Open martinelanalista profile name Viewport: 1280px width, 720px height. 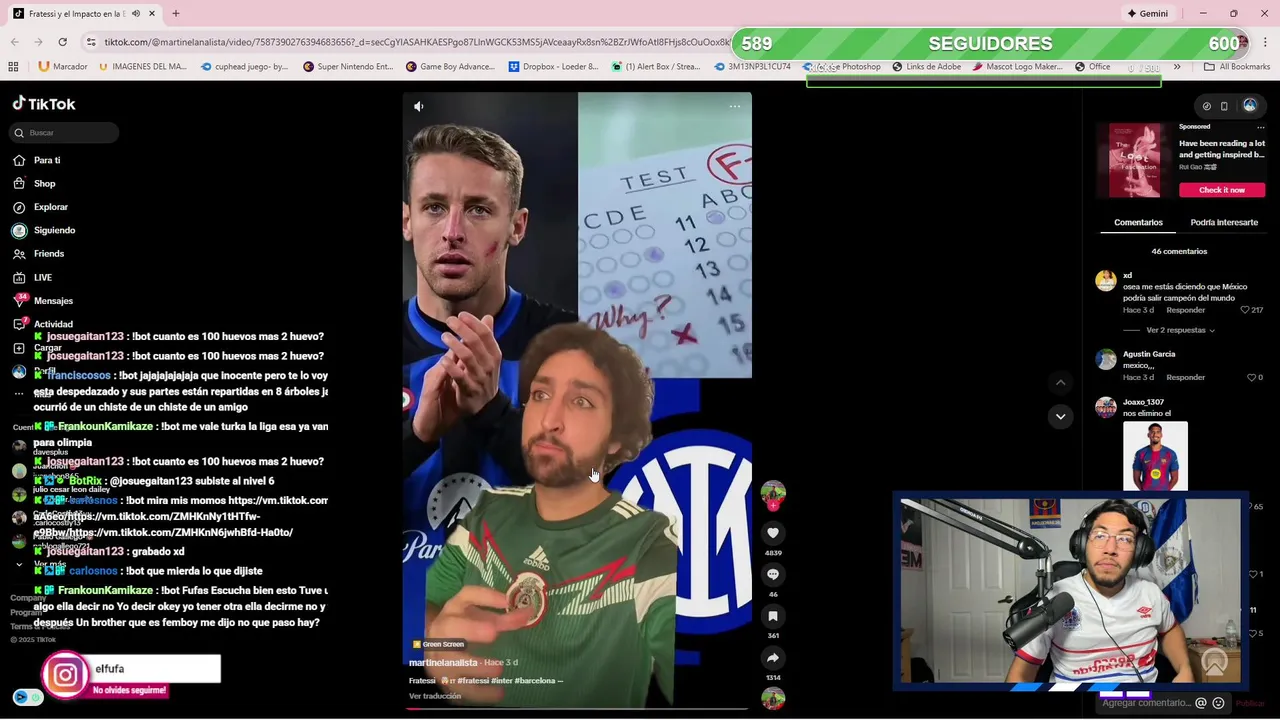coord(443,663)
